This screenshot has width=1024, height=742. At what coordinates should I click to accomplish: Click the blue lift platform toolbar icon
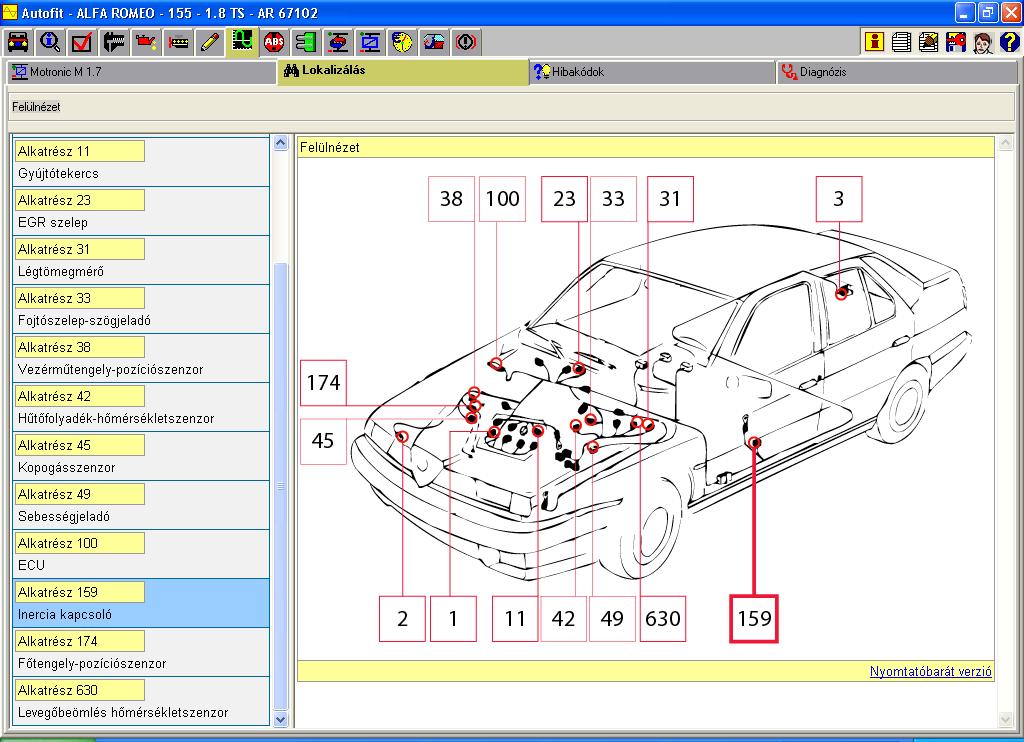click(370, 42)
